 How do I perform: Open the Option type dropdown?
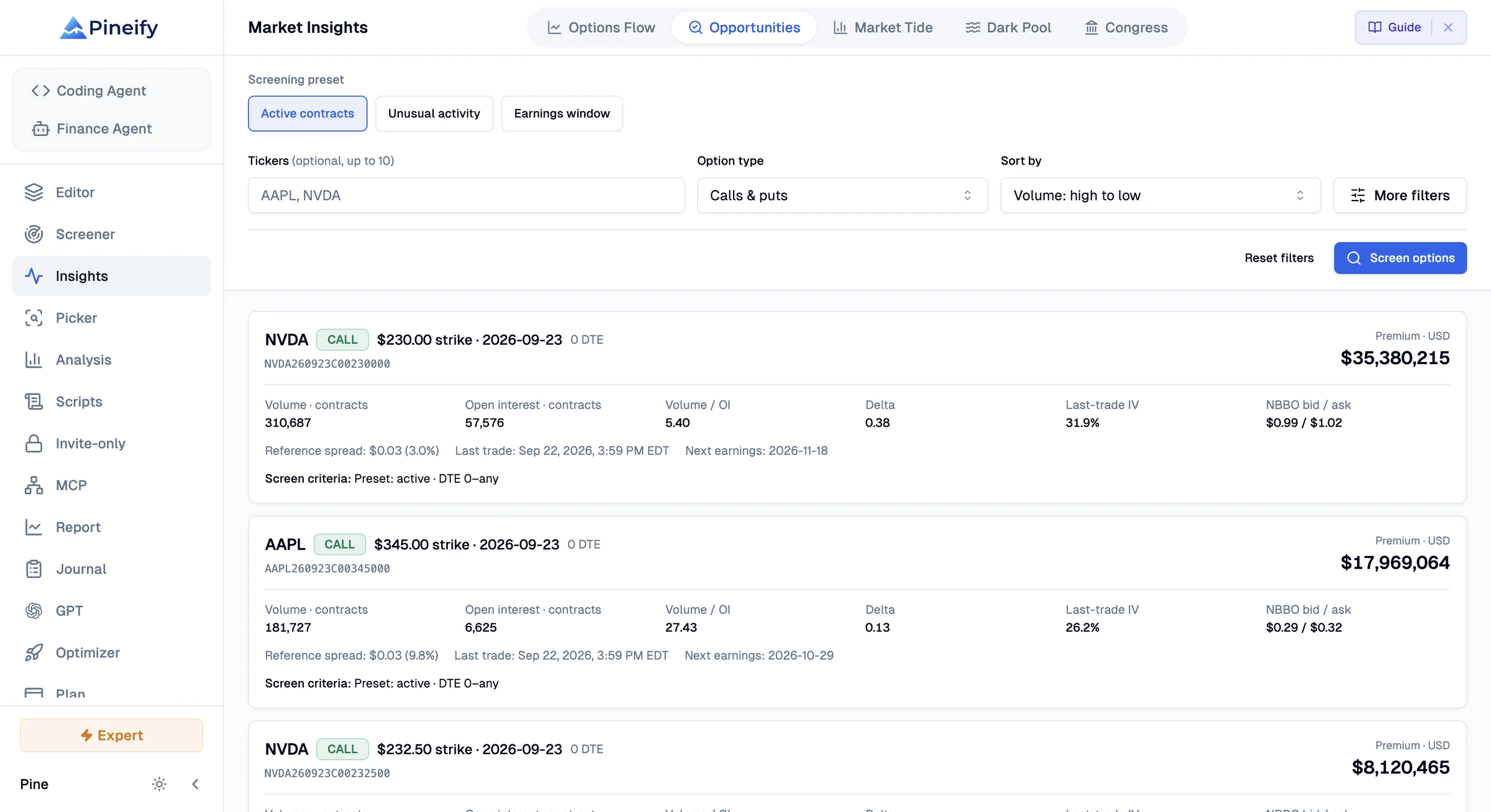(842, 196)
